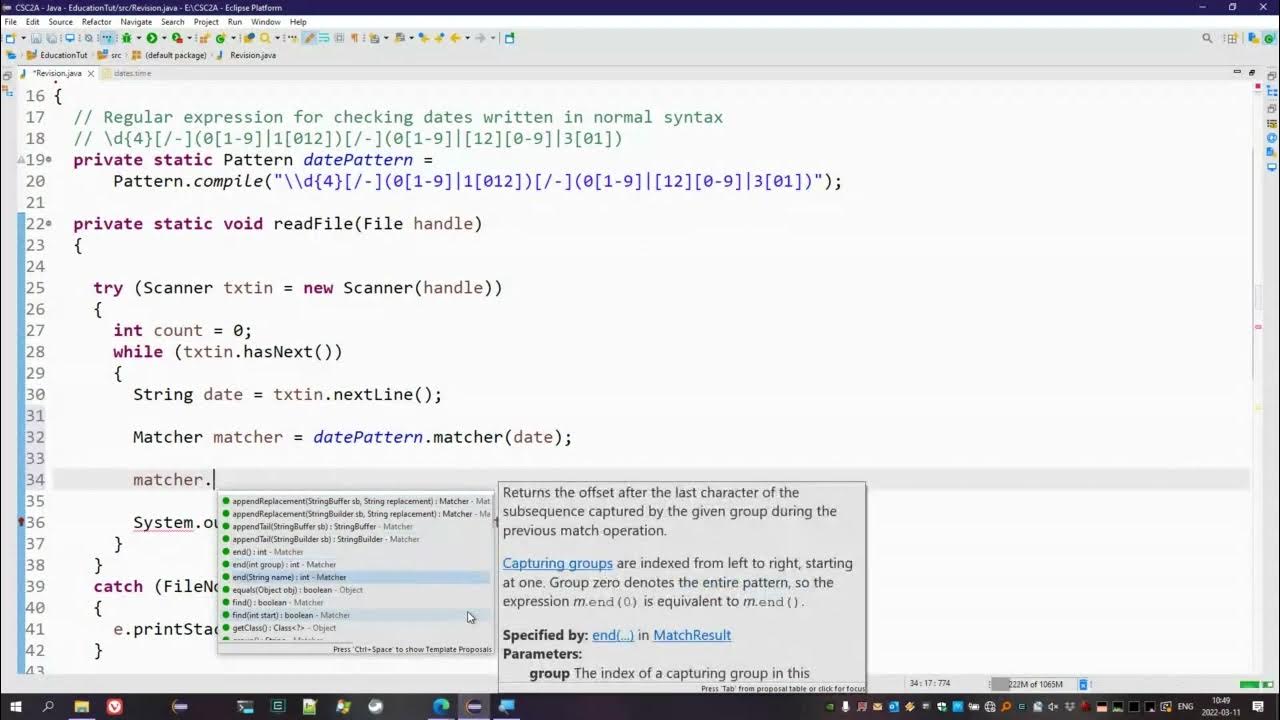Run the program with the green Run icon
This screenshot has width=1280, height=720.
point(152,38)
